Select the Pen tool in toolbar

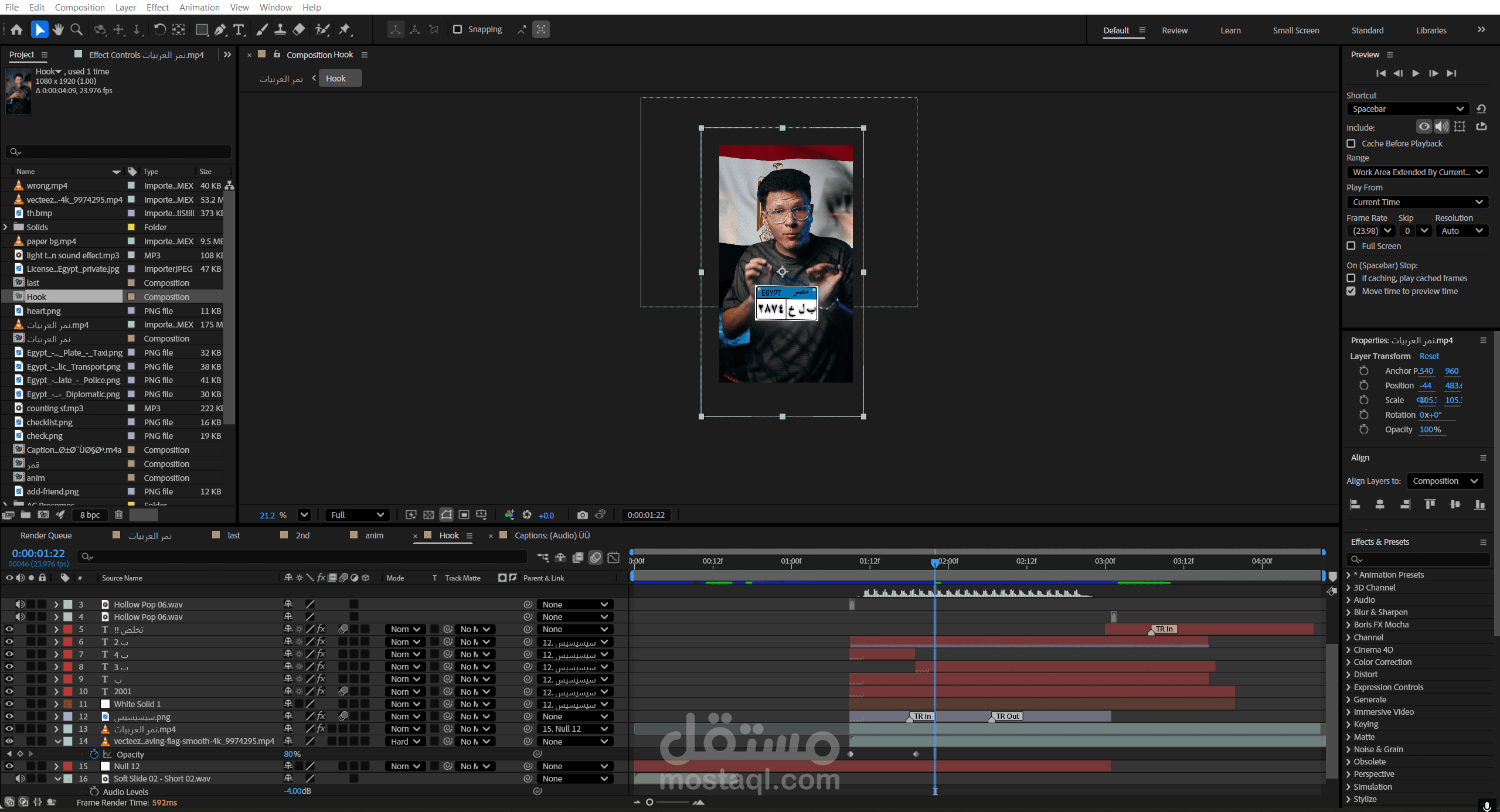click(220, 30)
